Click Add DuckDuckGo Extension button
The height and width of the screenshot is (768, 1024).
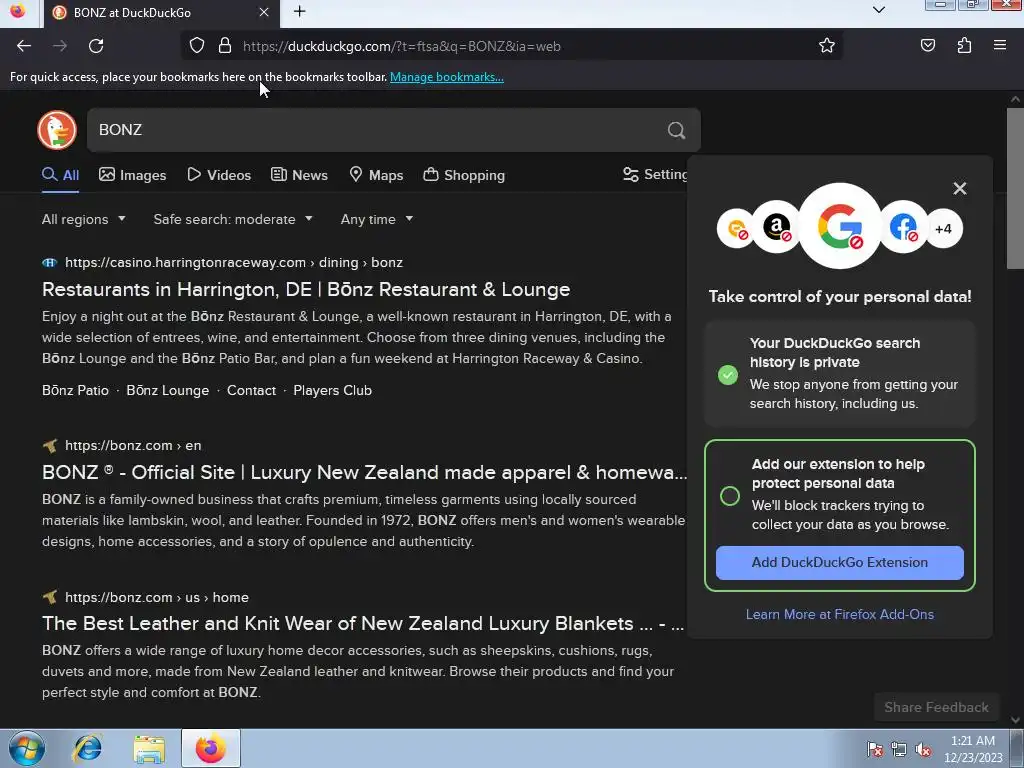839,562
